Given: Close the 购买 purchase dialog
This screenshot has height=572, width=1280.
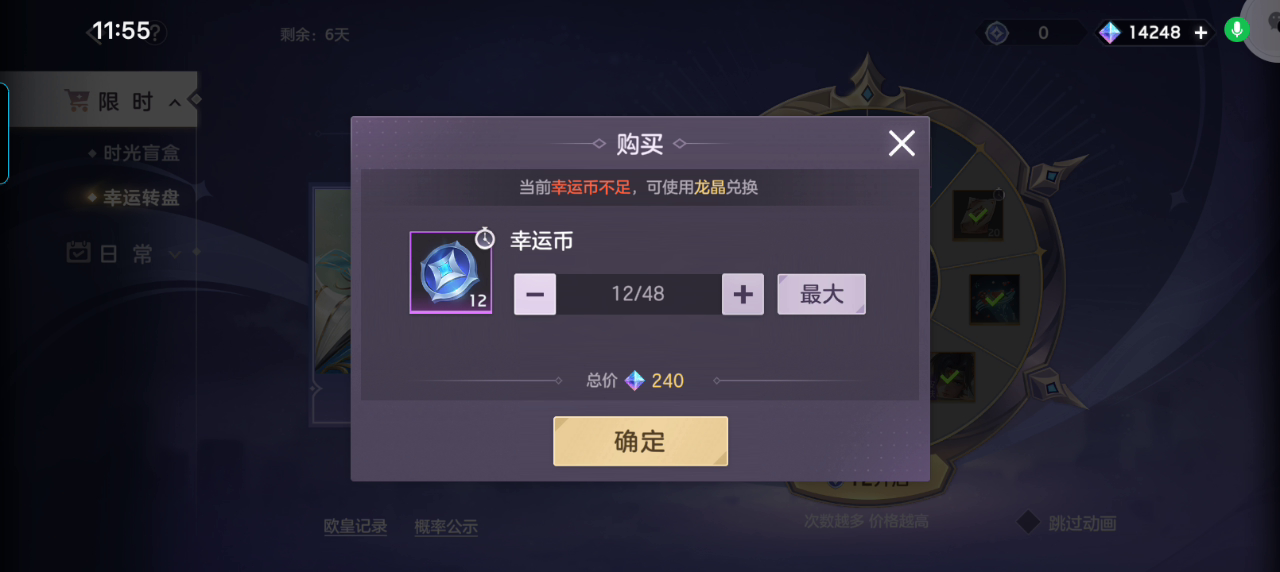Looking at the screenshot, I should (901, 144).
